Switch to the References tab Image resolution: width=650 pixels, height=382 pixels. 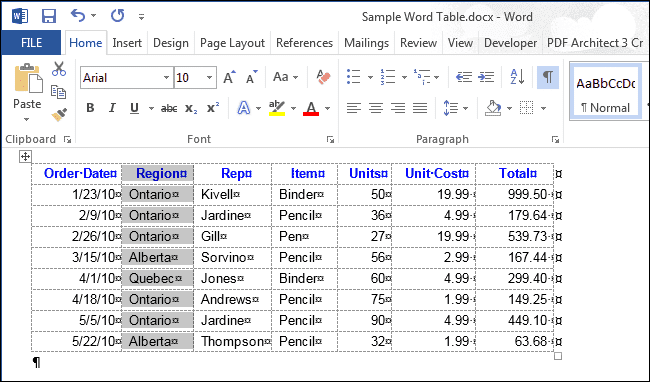[x=304, y=43]
